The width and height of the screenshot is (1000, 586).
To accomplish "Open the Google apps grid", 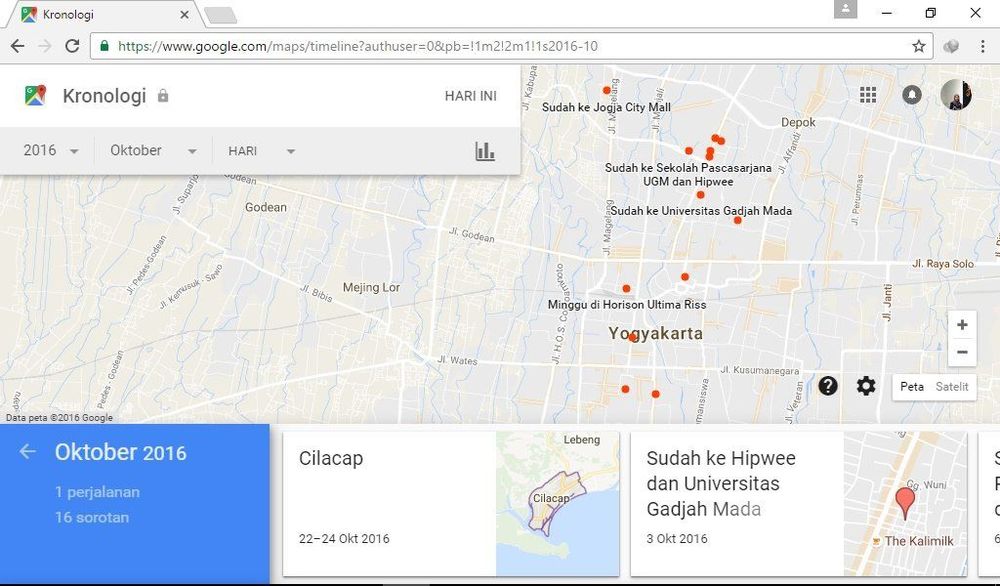I will pyautogui.click(x=867, y=95).
